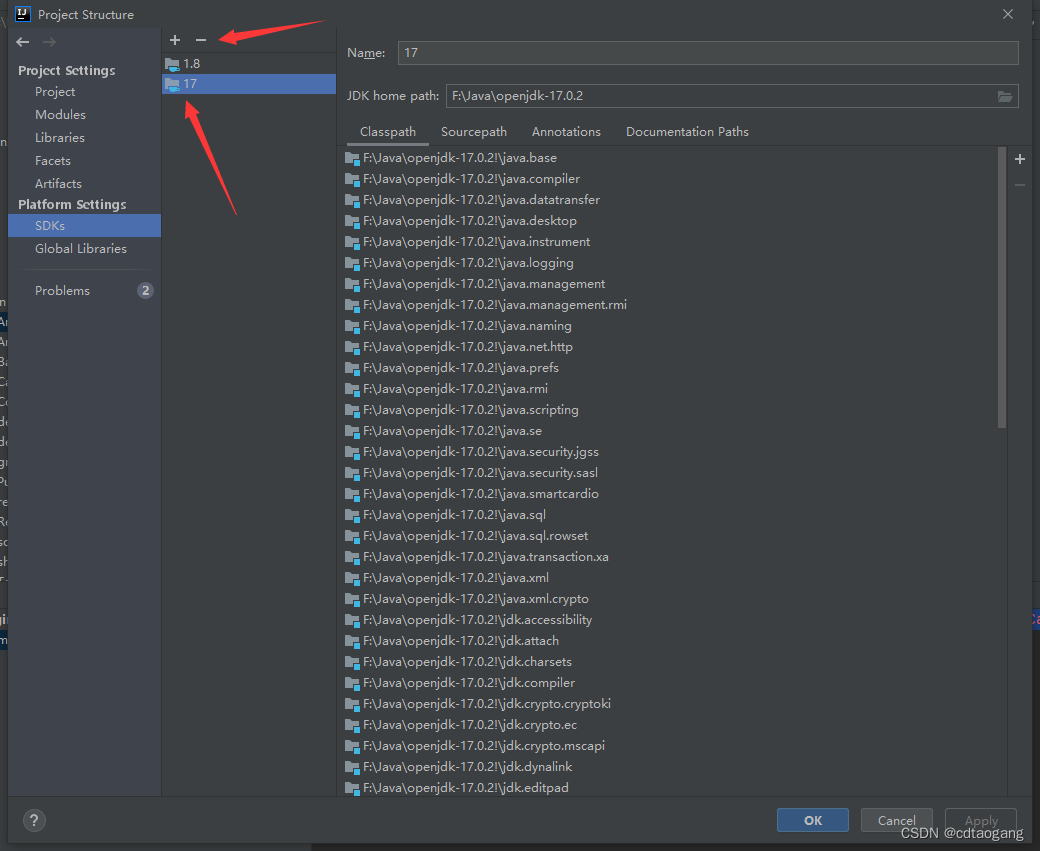The image size is (1040, 851).
Task: Remove a classpath entry with the side minus icon
Action: click(x=1020, y=185)
